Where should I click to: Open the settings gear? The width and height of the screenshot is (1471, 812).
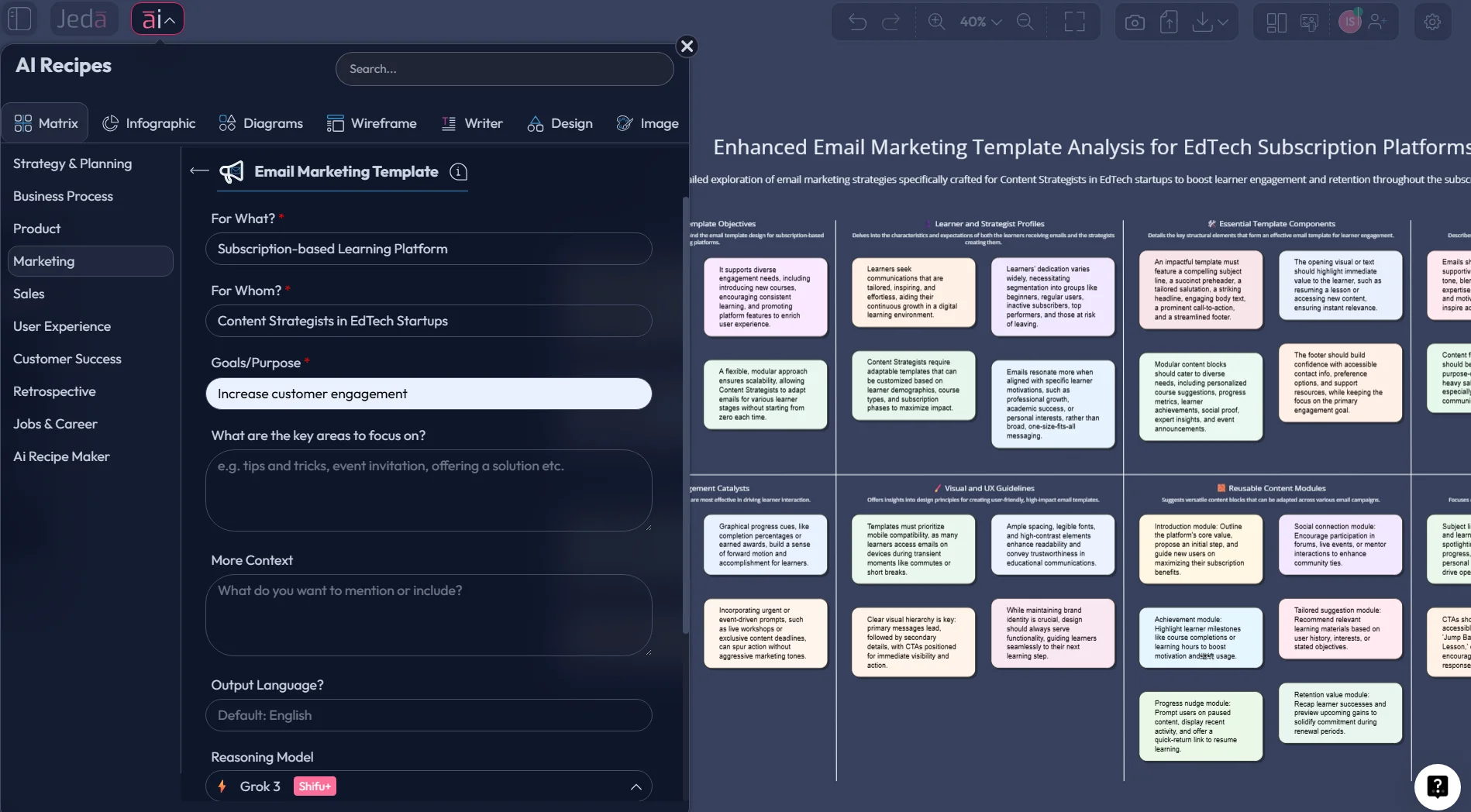(1432, 22)
